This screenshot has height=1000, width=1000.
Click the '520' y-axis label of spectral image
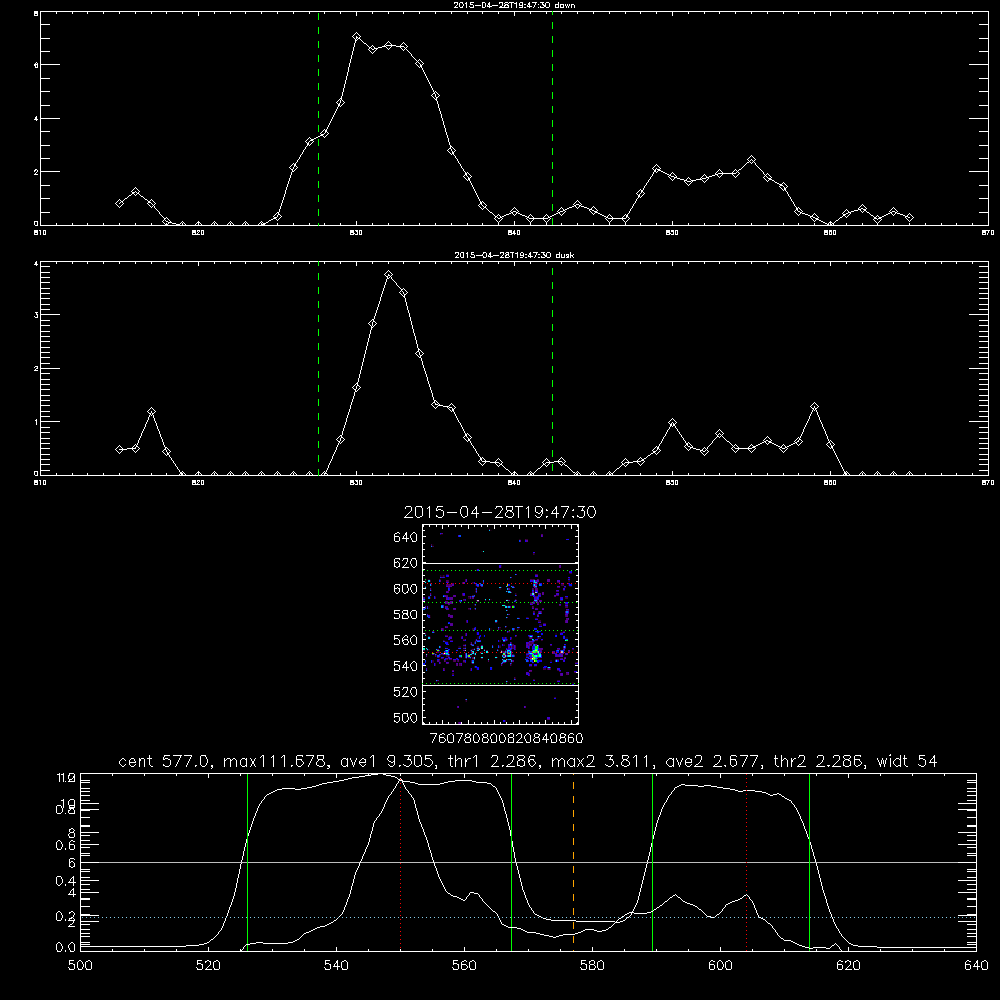(406, 692)
